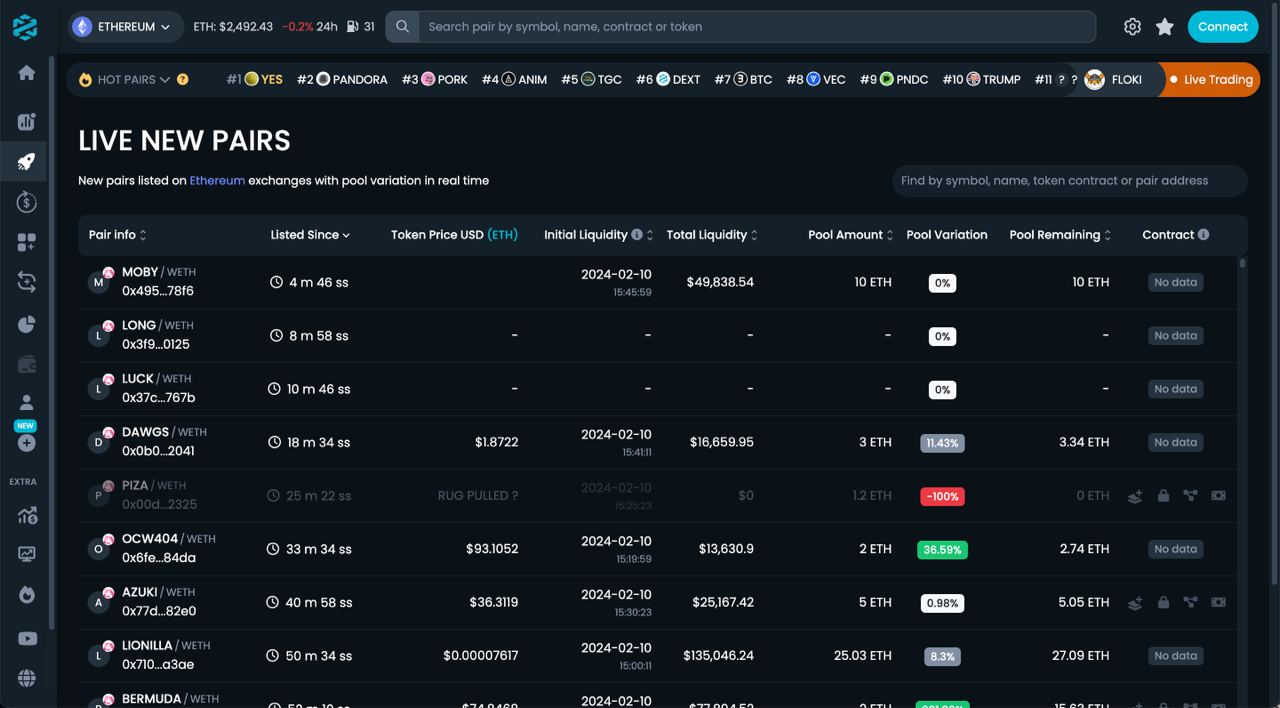Select hot pair #2 PANDORA

point(342,79)
